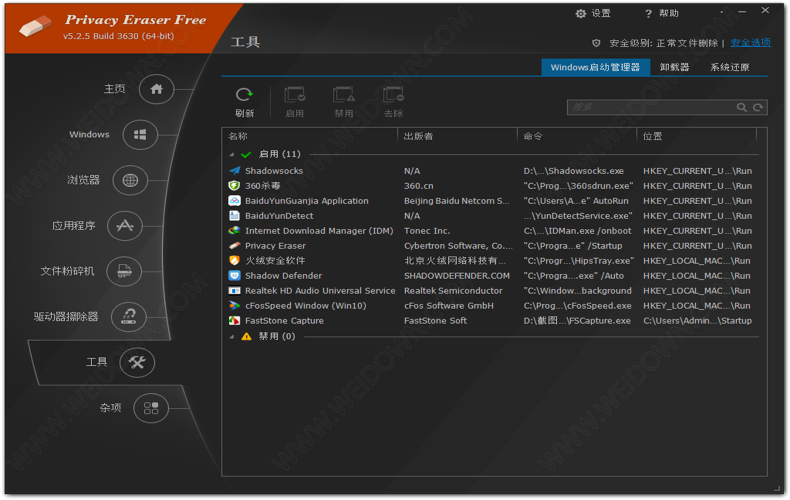The image size is (790, 500).
Task: Click the reset icon in search box
Action: 758,107
